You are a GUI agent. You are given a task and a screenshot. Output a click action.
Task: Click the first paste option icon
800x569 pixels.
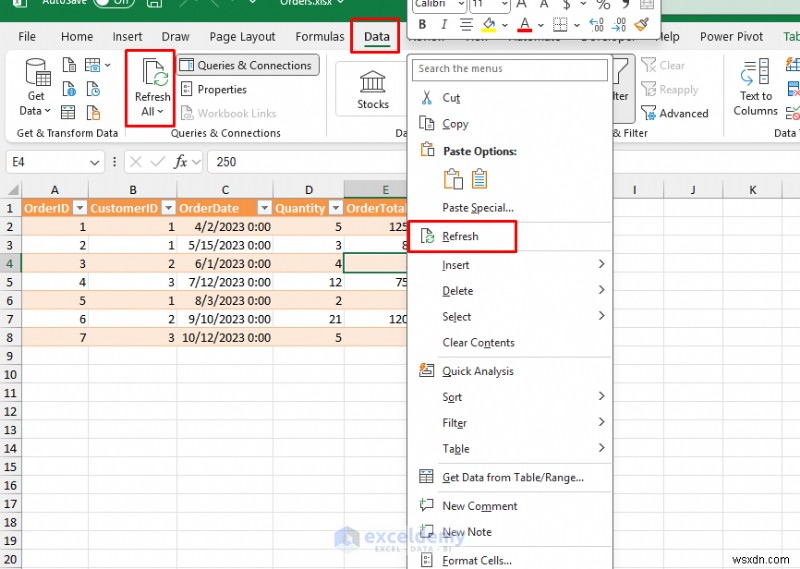click(x=453, y=179)
